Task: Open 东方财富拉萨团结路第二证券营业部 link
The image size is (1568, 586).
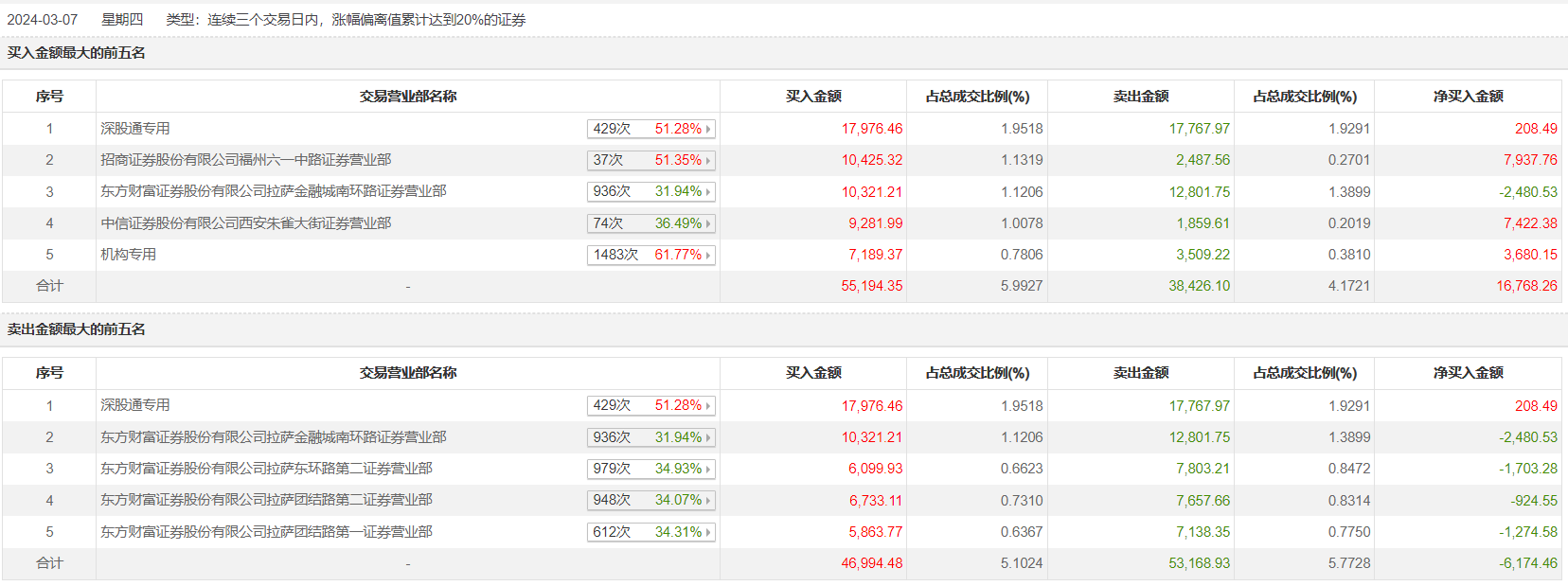Action: (266, 500)
